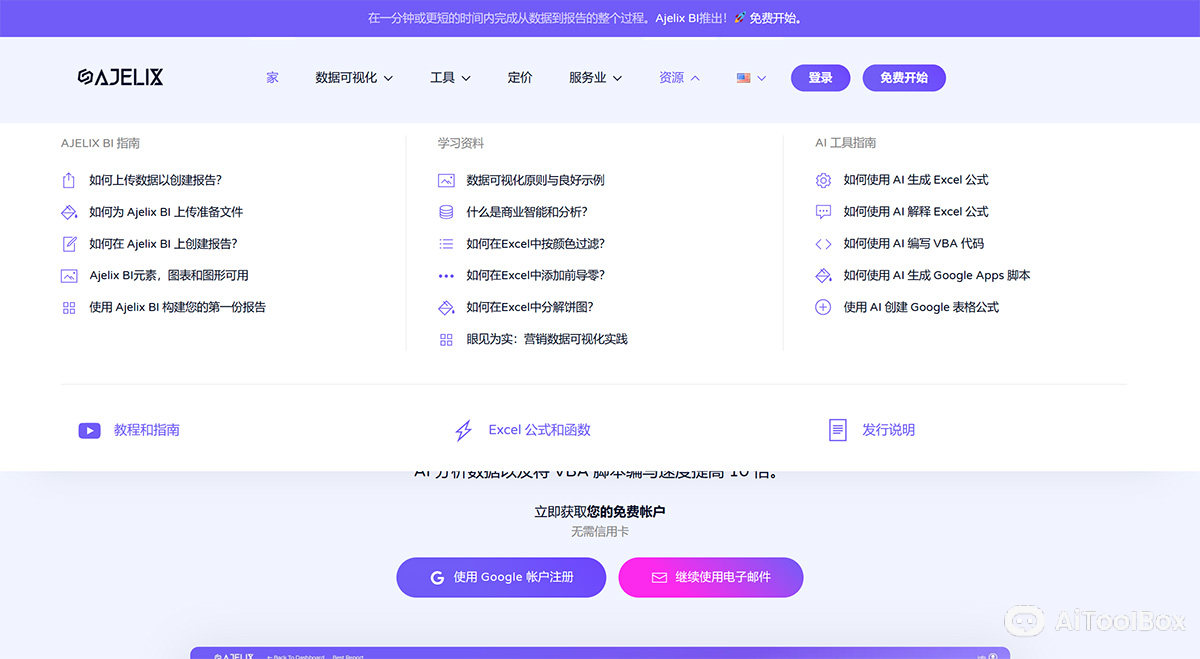Click plus icon beside 使用 AI 创建 Google 表格公式
Screen dimensions: 1200x659
click(x=823, y=307)
